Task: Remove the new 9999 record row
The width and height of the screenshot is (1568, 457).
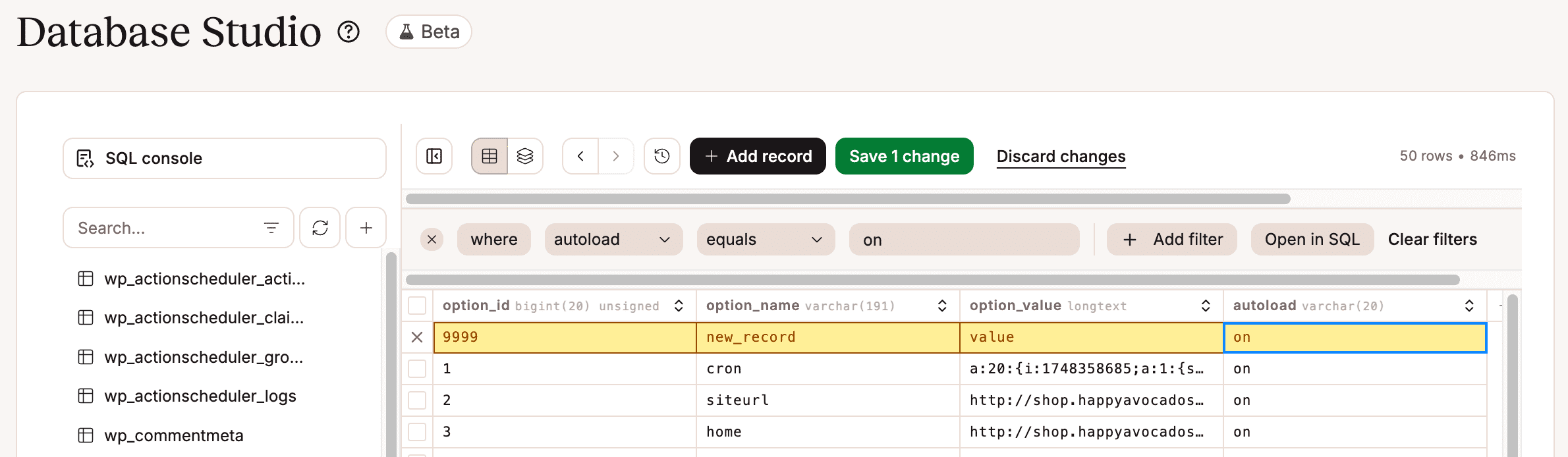Action: point(417,337)
